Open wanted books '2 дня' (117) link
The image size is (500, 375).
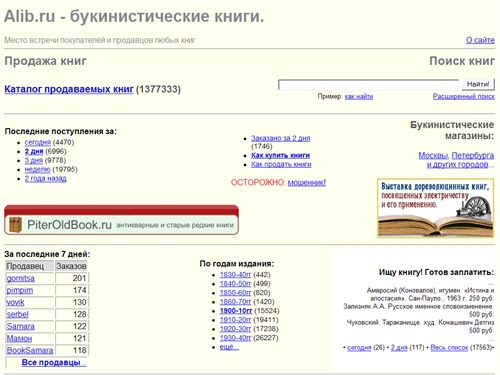click(x=399, y=348)
